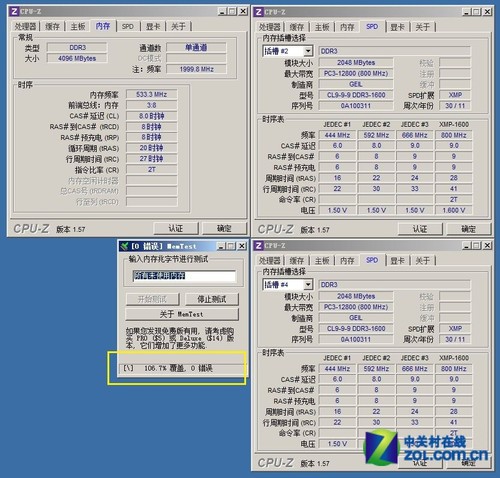Screen dimensions: 500x478
Task: Click the 2T command rate in memory window
Action: pos(152,170)
